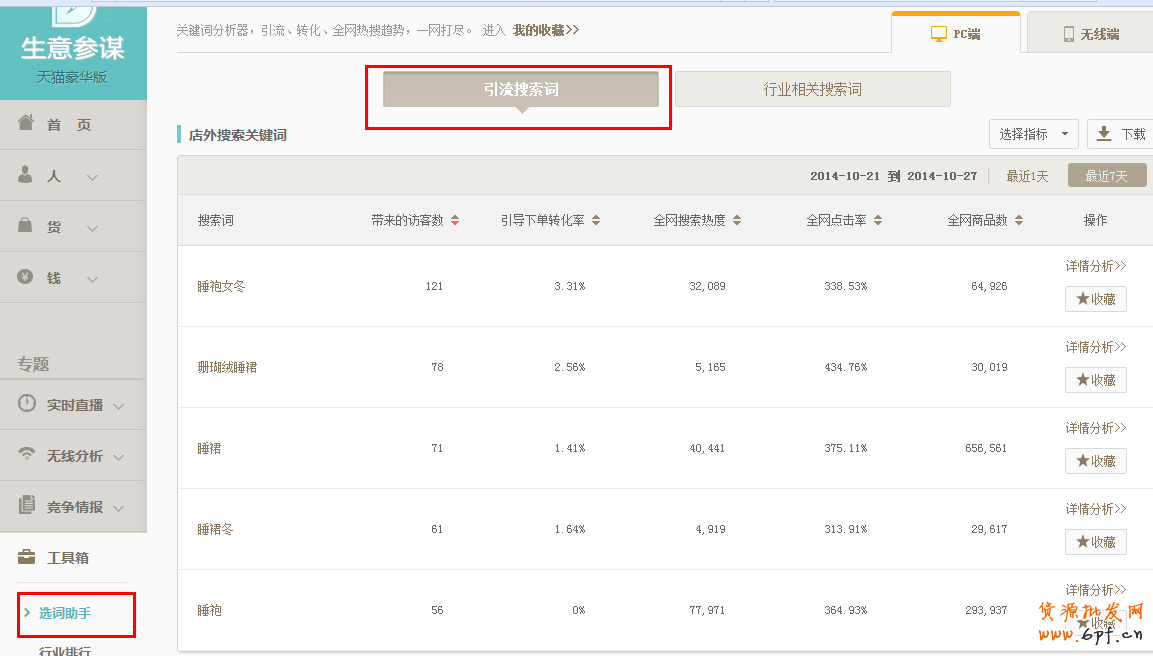Open 选词助手 in the sidebar
This screenshot has width=1153, height=656.
[65, 613]
